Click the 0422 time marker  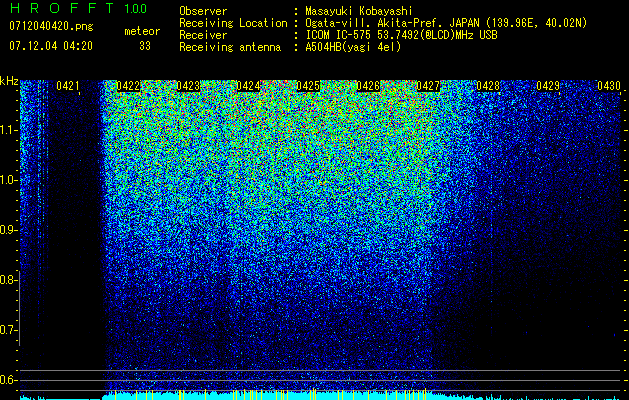coord(128,86)
